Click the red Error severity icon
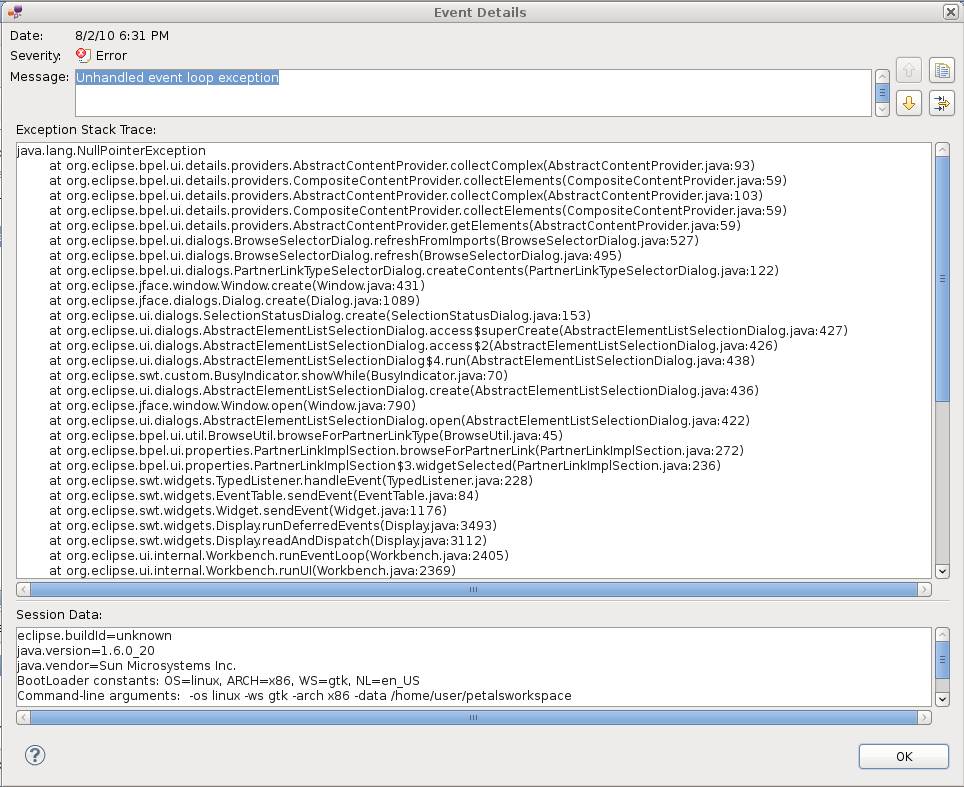Viewport: 964px width, 787px height. tap(83, 56)
